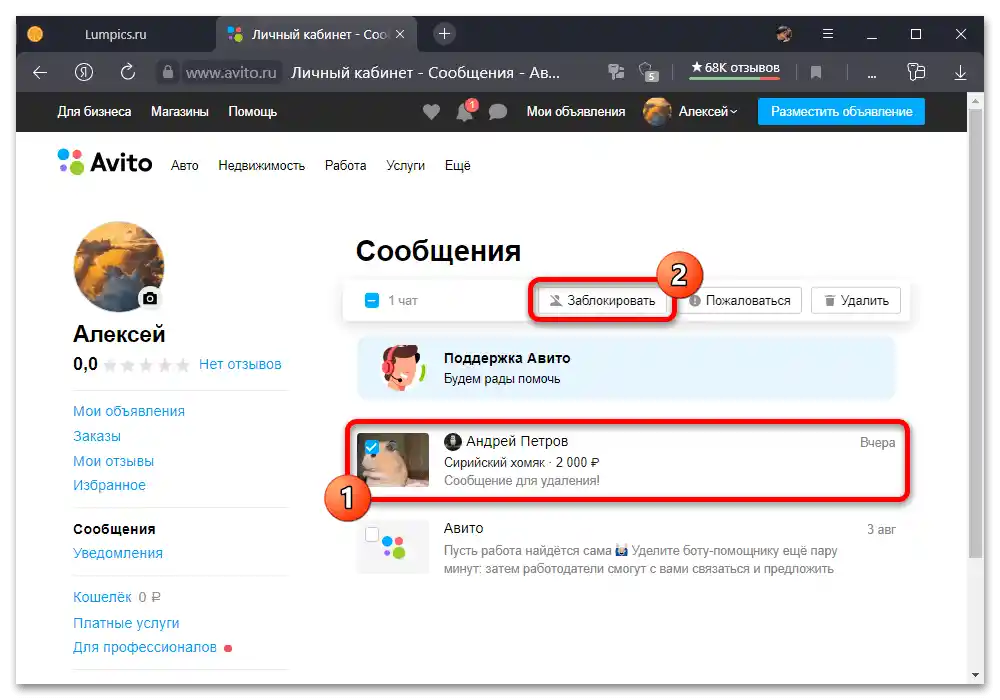Open the Авито chat from 3 авг

pos(626,548)
